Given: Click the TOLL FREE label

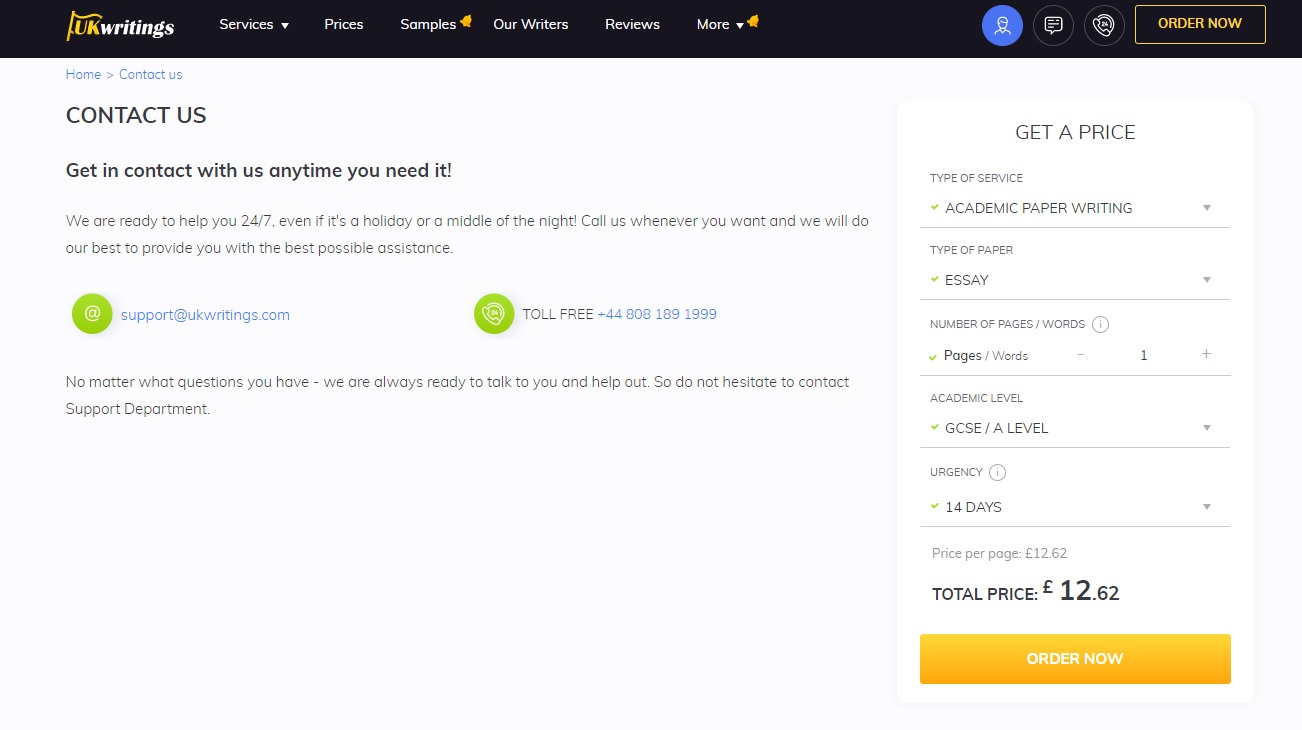Looking at the screenshot, I should [x=558, y=314].
